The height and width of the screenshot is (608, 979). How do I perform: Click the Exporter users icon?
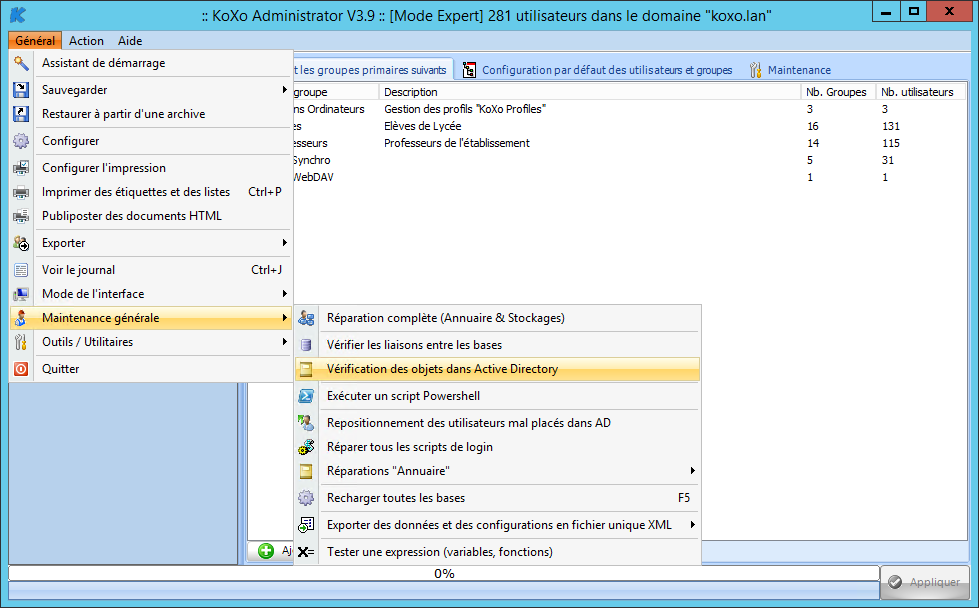[x=21, y=243]
